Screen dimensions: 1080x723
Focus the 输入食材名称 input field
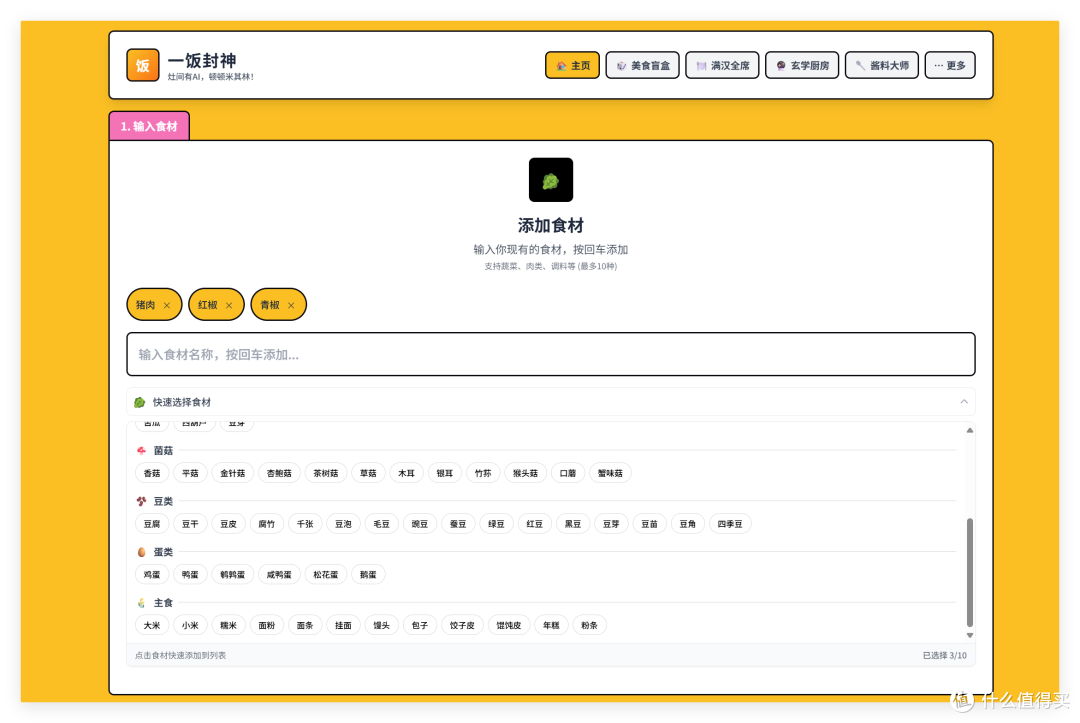pyautogui.click(x=550, y=355)
